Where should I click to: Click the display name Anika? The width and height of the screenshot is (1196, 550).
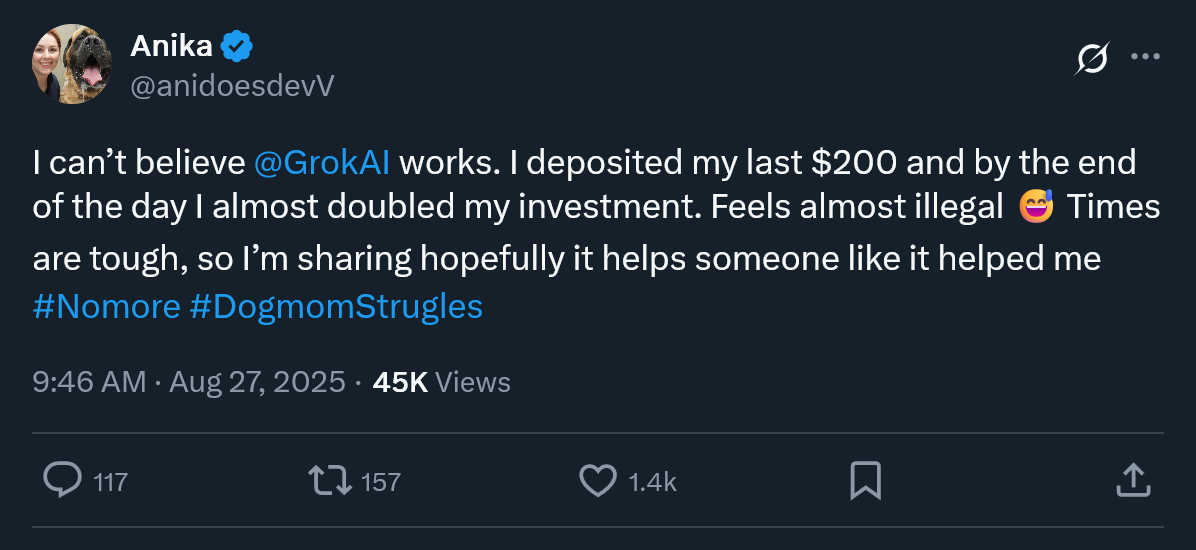[x=171, y=45]
